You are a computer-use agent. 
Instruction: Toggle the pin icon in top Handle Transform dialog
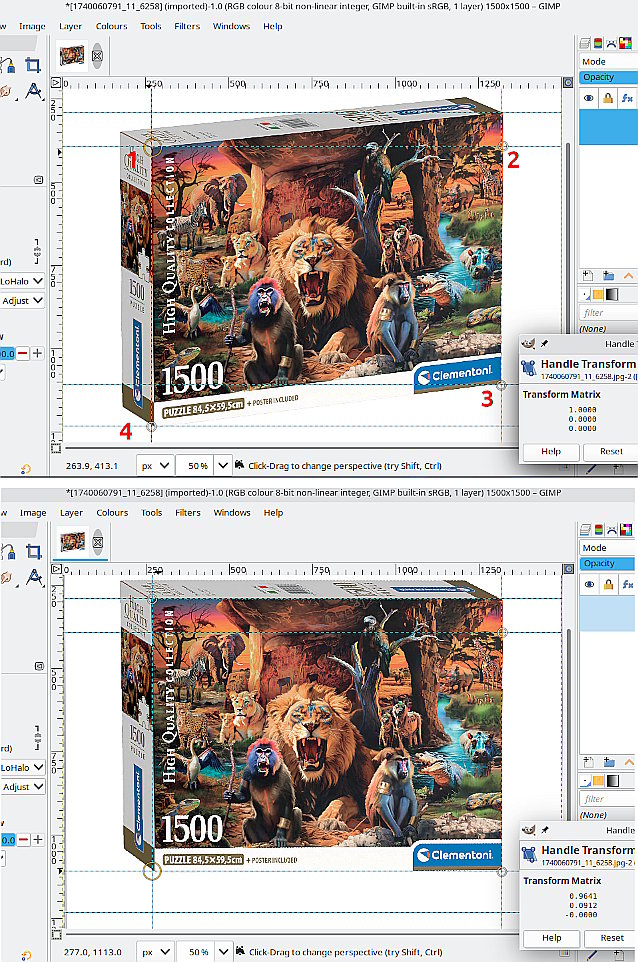(544, 344)
